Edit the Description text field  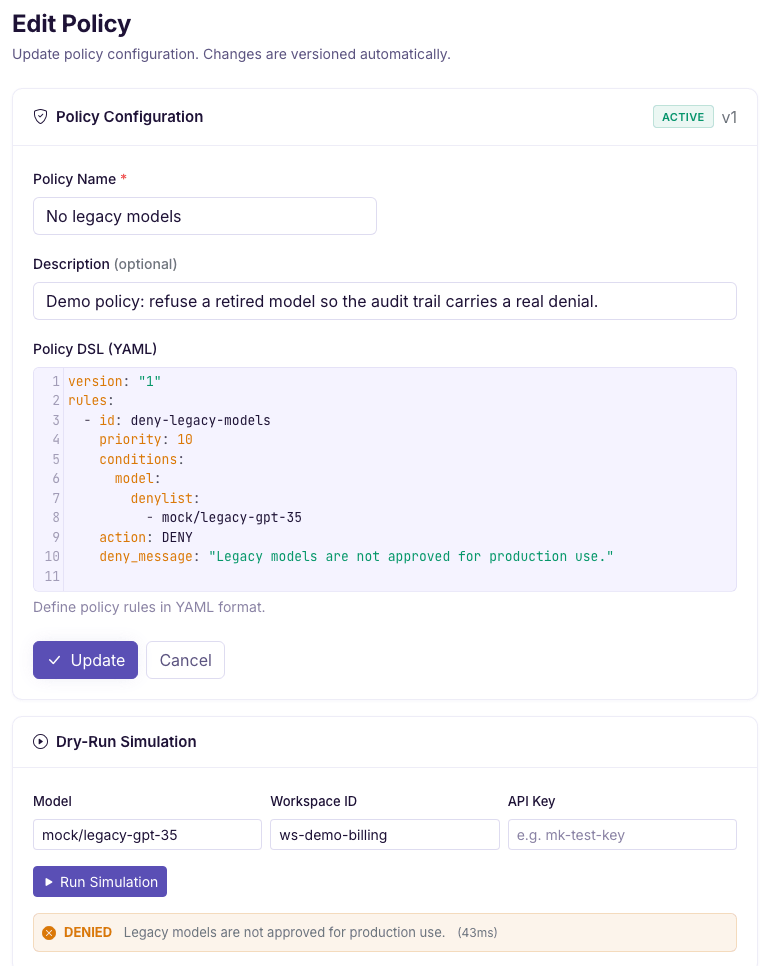[384, 301]
